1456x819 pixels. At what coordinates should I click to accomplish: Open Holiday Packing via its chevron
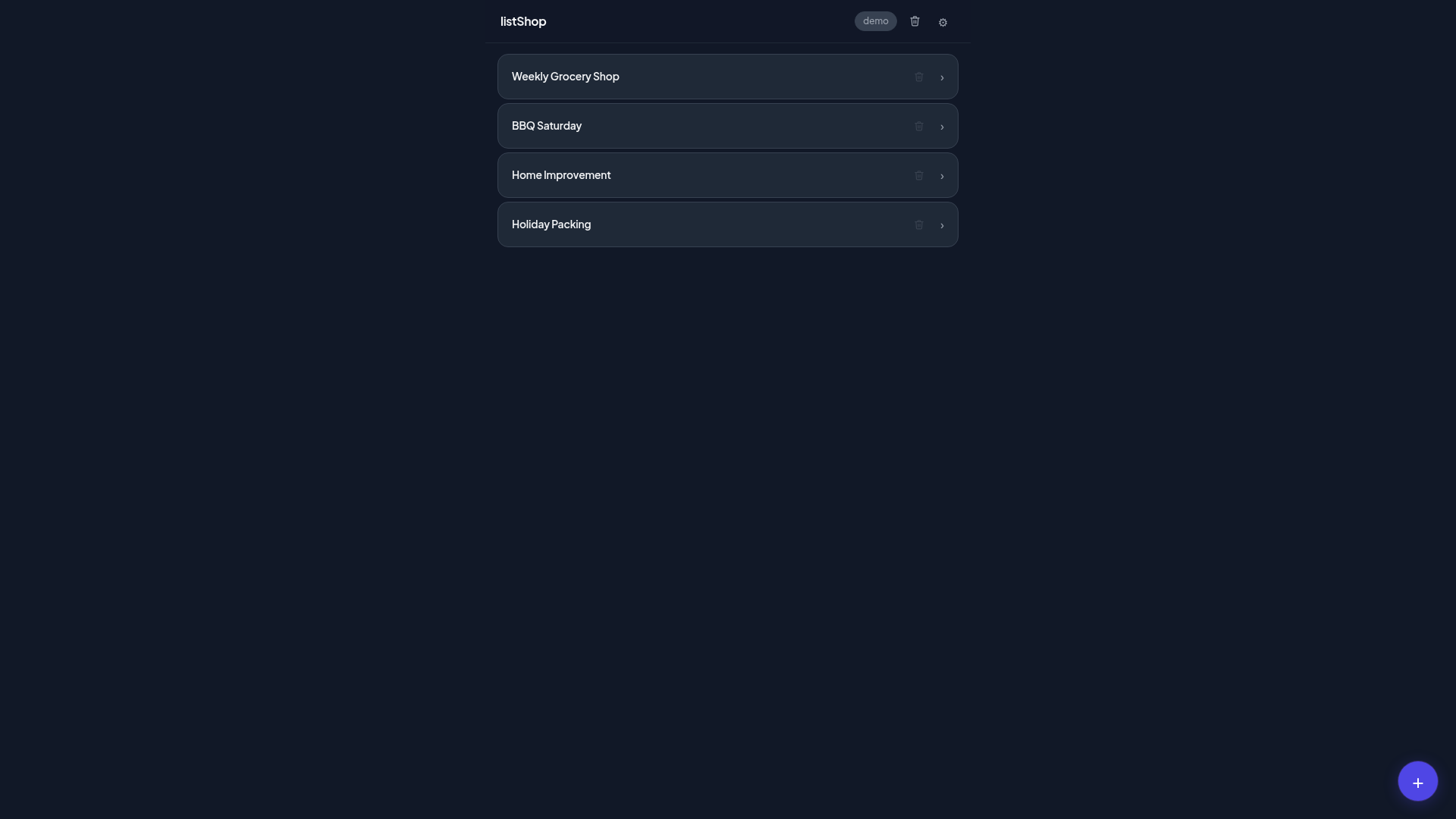(x=941, y=225)
